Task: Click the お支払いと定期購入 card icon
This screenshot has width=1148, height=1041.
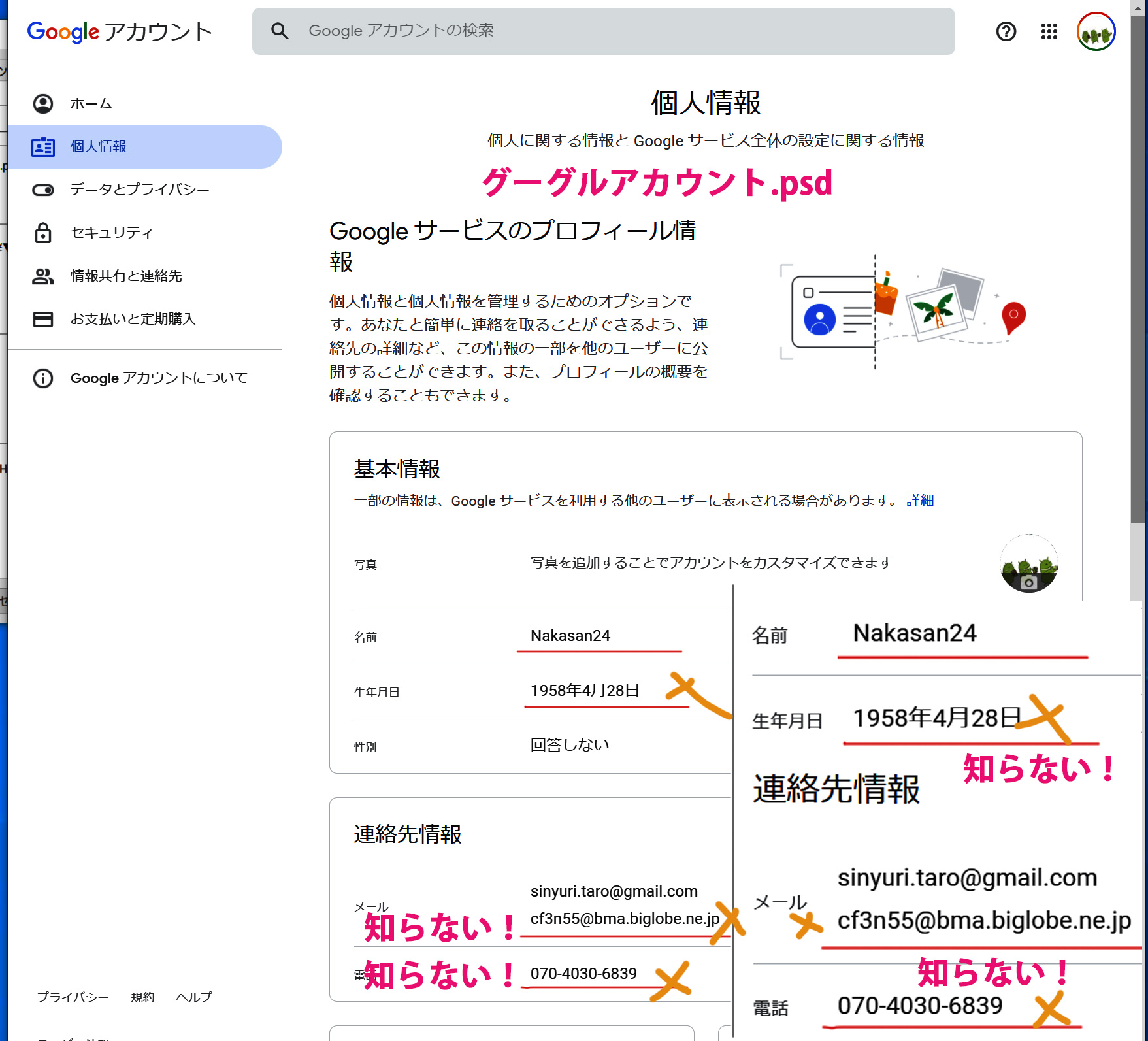Action: coord(43,319)
